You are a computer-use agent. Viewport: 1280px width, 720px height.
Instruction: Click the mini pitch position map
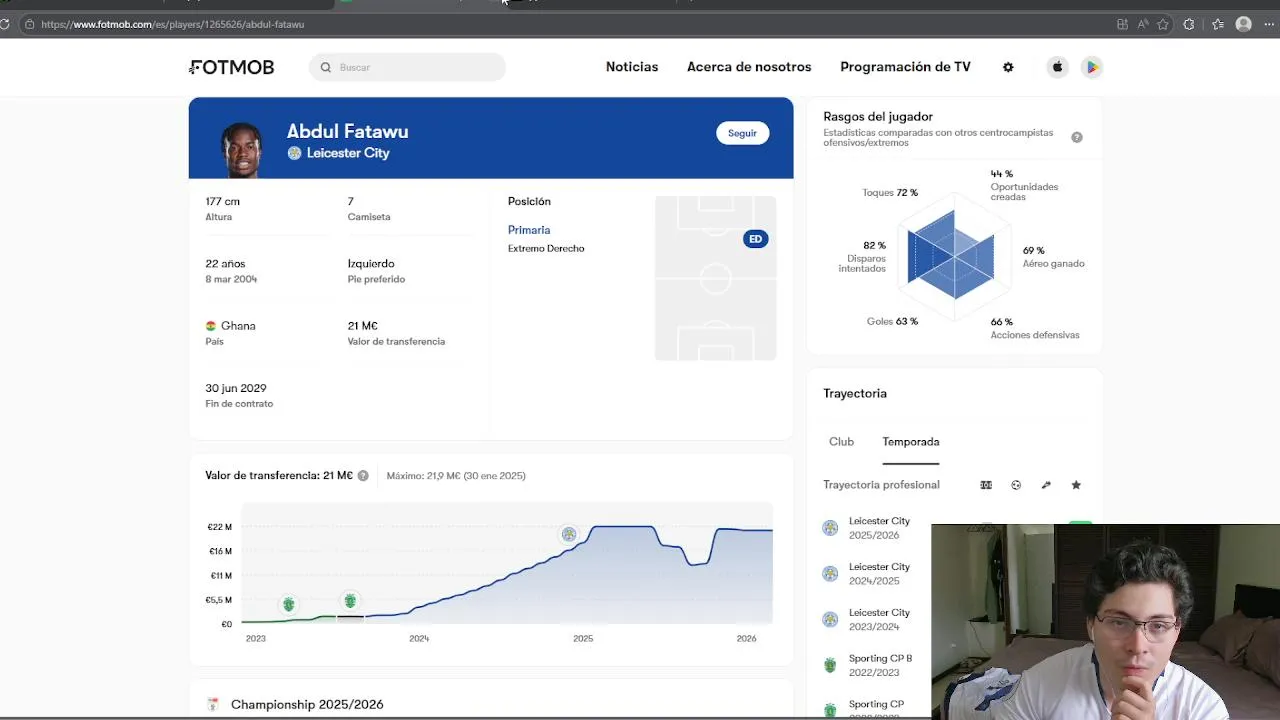point(715,278)
